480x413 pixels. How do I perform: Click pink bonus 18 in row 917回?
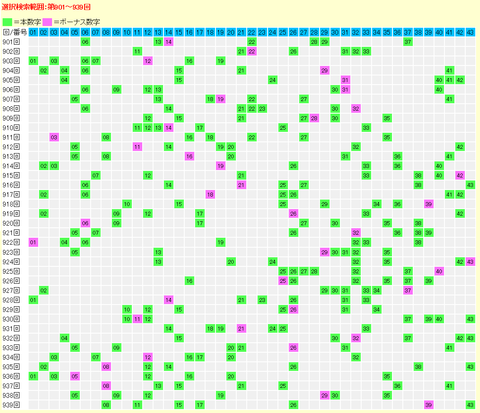click(210, 195)
